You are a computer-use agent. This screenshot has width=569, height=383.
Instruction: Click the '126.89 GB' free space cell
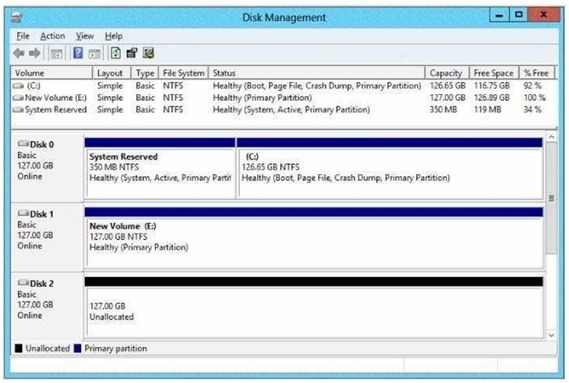(492, 98)
